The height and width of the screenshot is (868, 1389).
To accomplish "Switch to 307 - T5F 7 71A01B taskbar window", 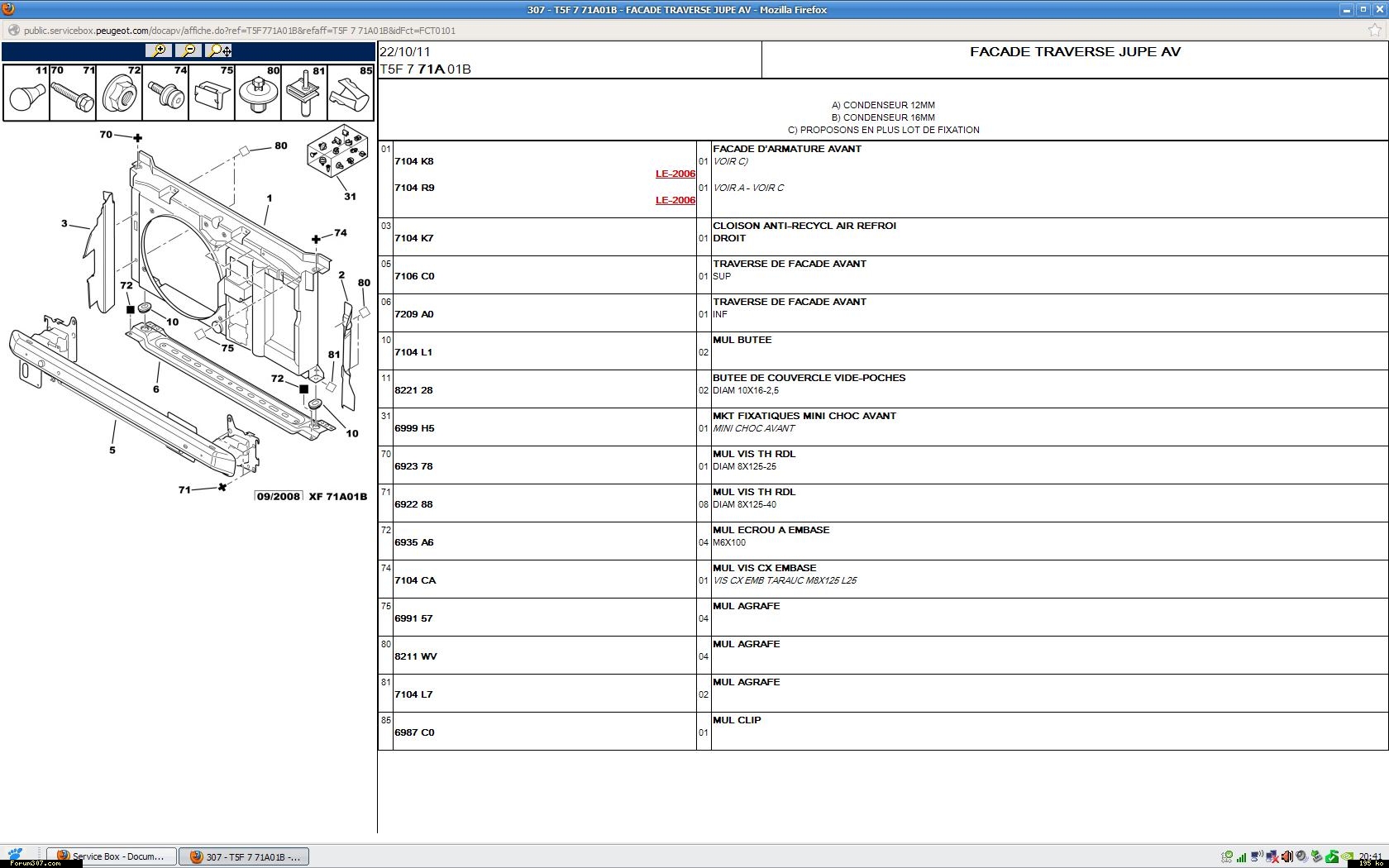I will click(245, 856).
